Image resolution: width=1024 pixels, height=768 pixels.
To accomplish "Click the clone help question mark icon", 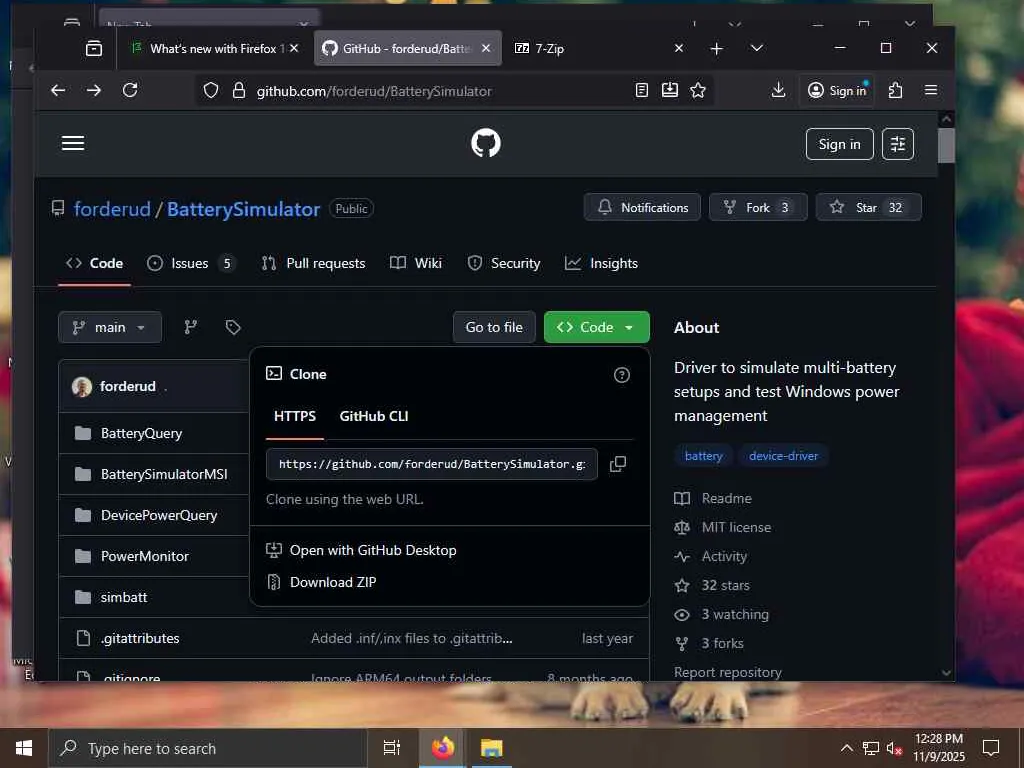I will click(622, 375).
